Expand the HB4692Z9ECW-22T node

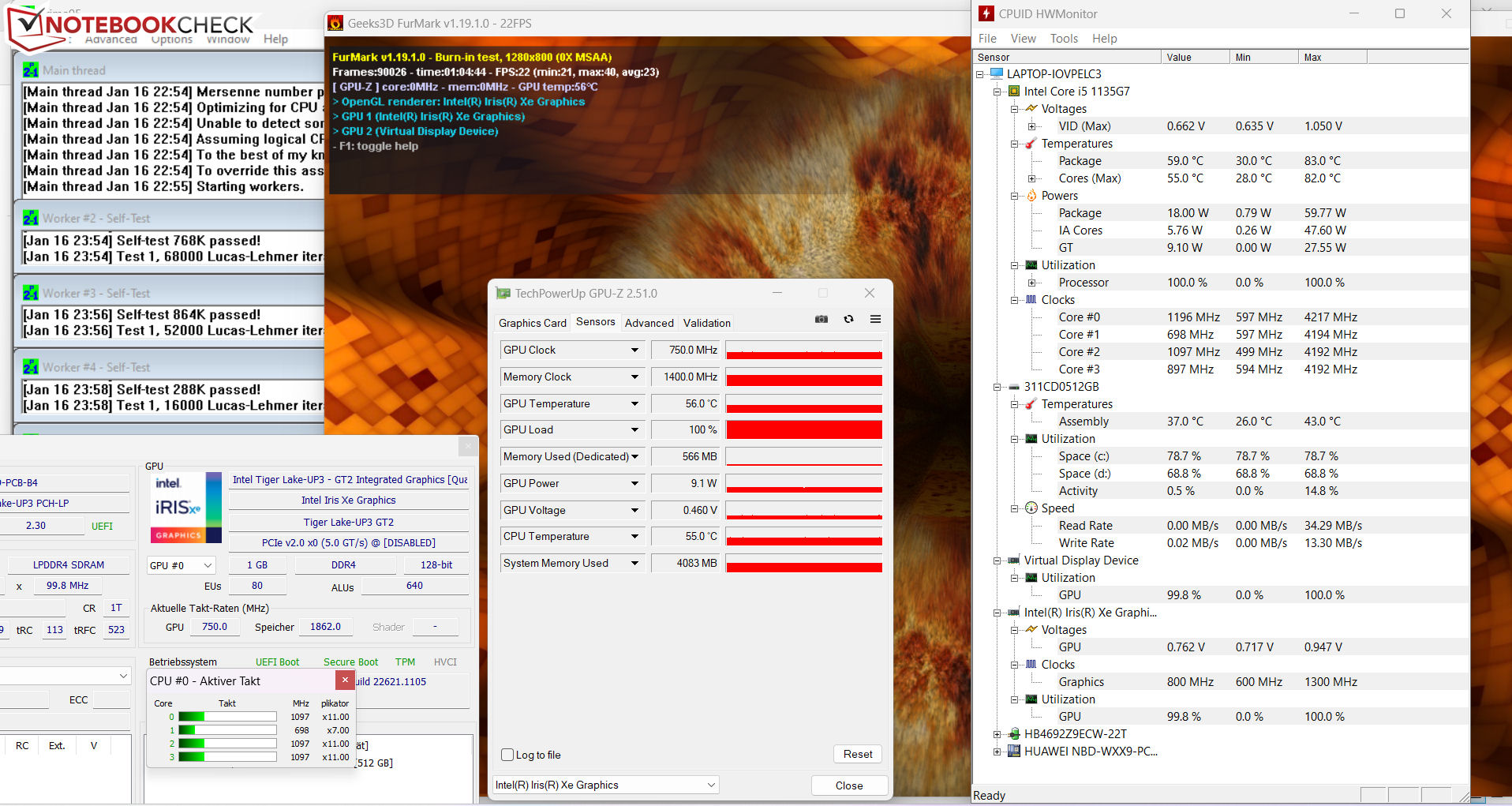point(997,734)
